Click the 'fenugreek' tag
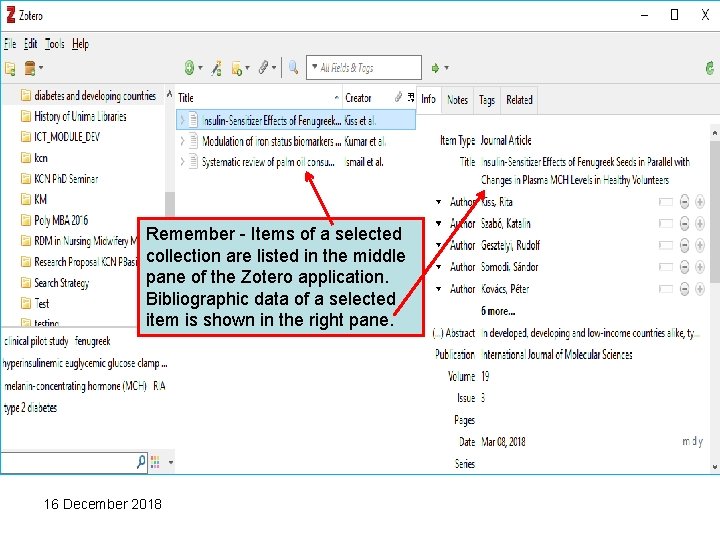The height and width of the screenshot is (540, 720). (92, 341)
